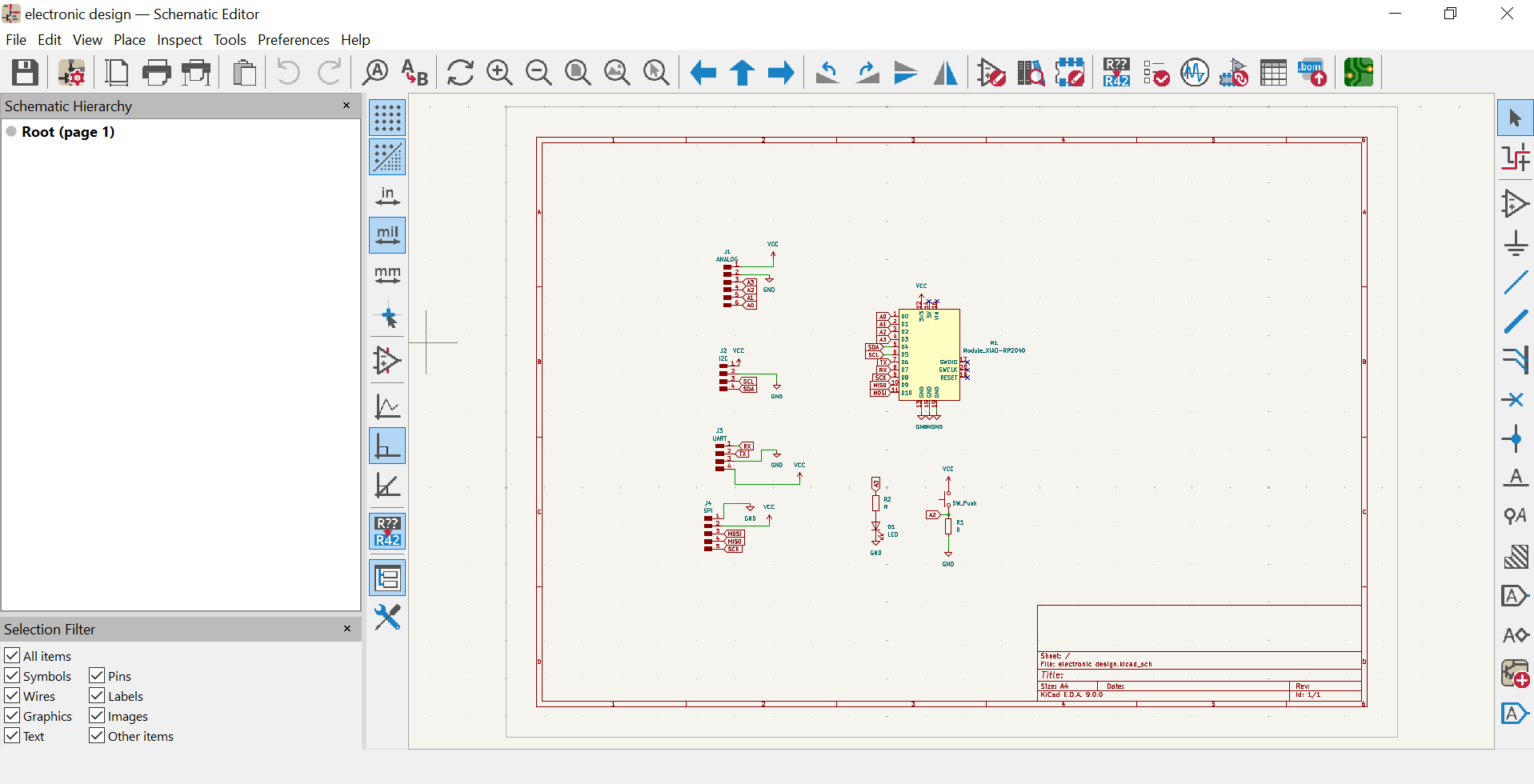Navigate back with left blue arrow
The image size is (1534, 784).
(x=703, y=73)
